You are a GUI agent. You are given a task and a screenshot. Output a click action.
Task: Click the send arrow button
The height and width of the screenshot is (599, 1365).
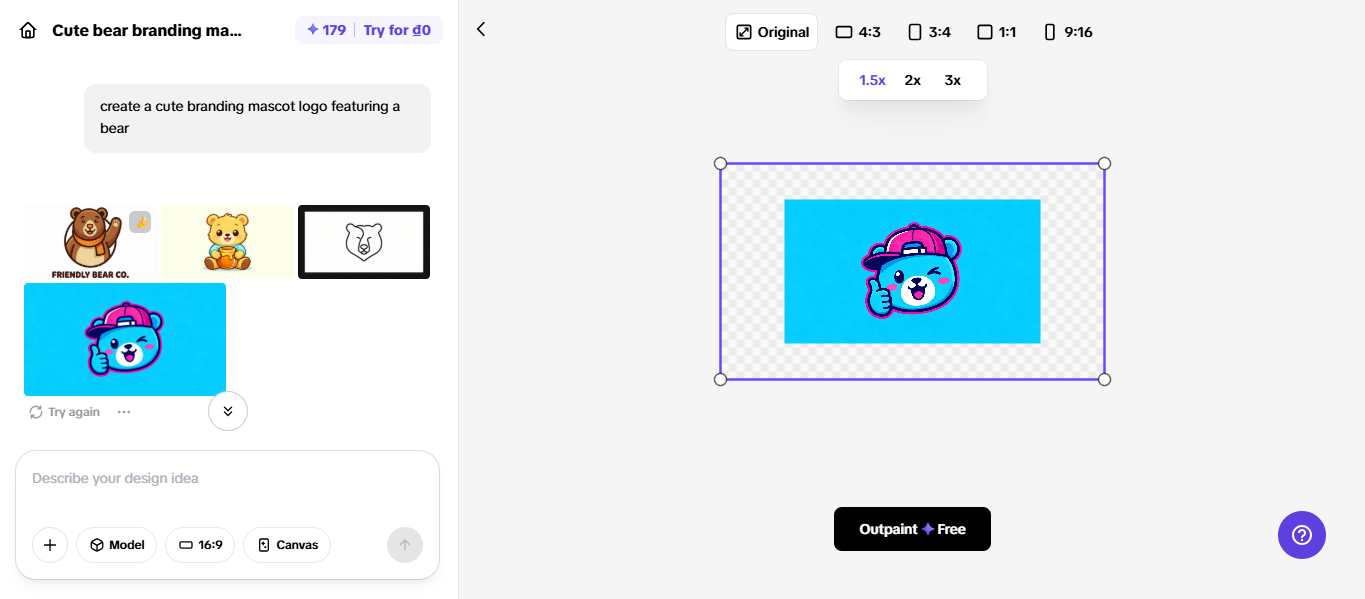pos(405,545)
